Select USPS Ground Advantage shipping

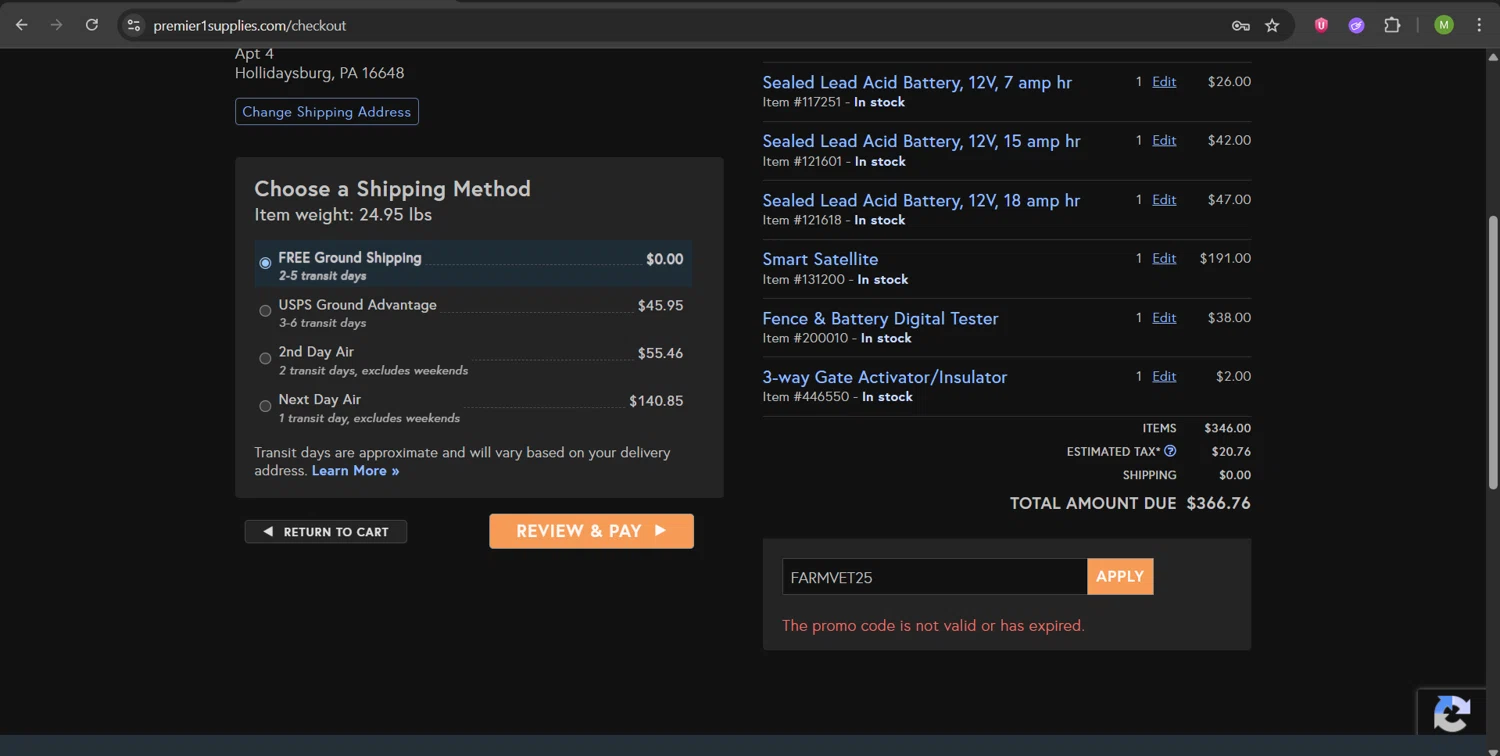(265, 311)
